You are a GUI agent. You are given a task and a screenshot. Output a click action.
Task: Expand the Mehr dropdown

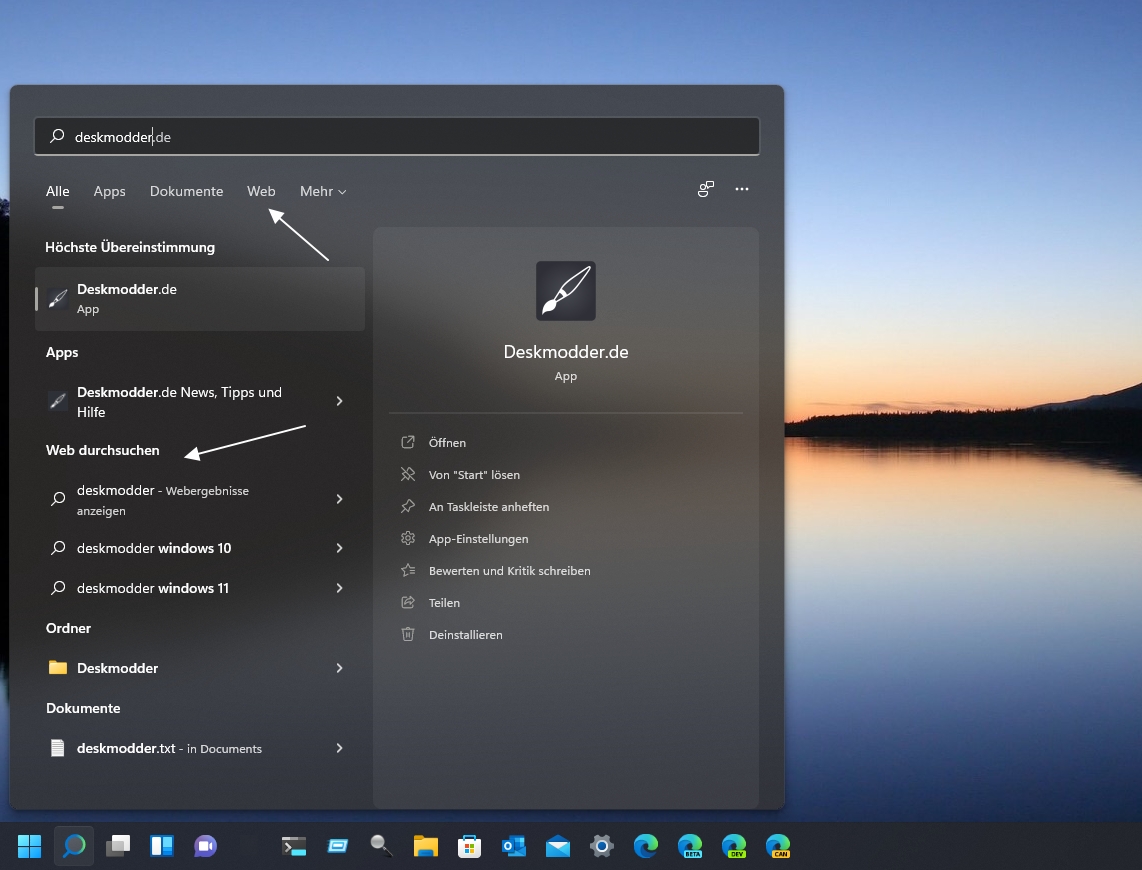323,191
